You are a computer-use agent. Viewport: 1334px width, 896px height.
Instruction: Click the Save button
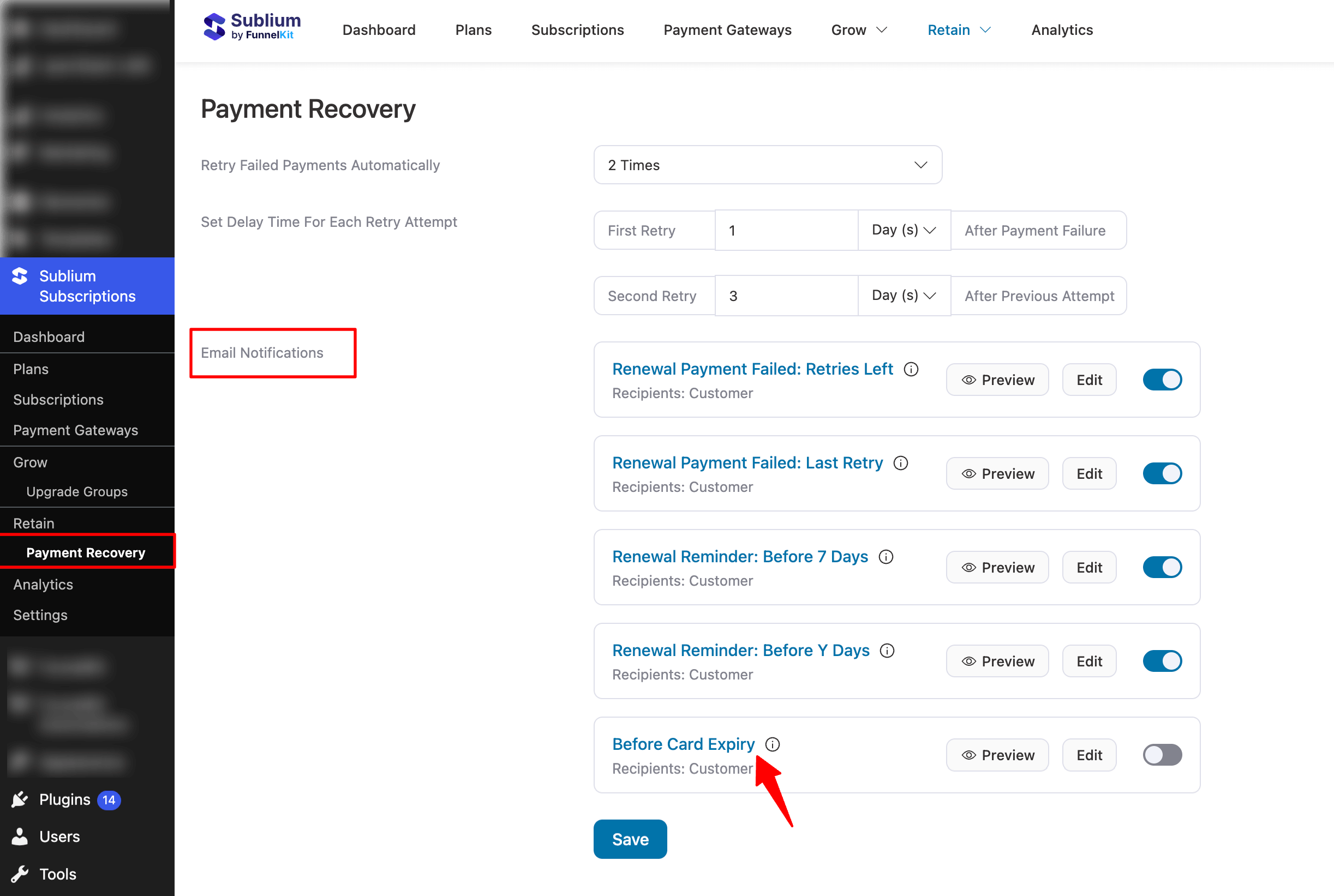[630, 839]
